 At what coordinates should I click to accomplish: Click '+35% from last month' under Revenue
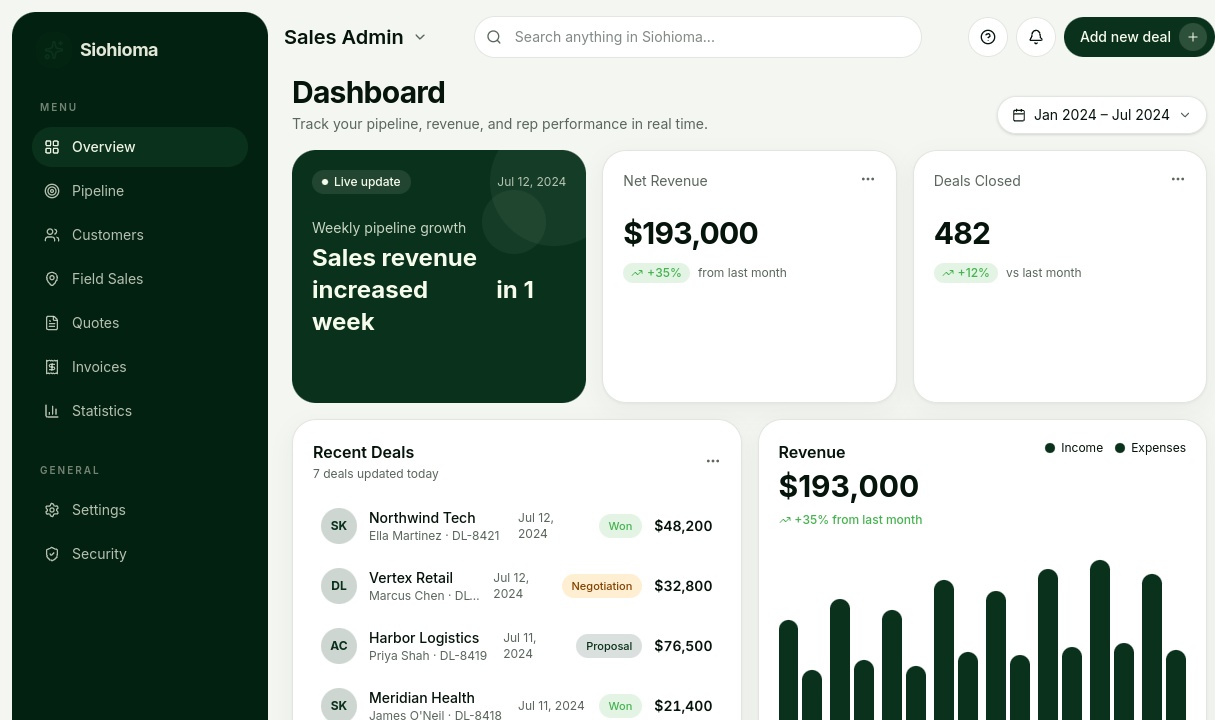(x=850, y=520)
